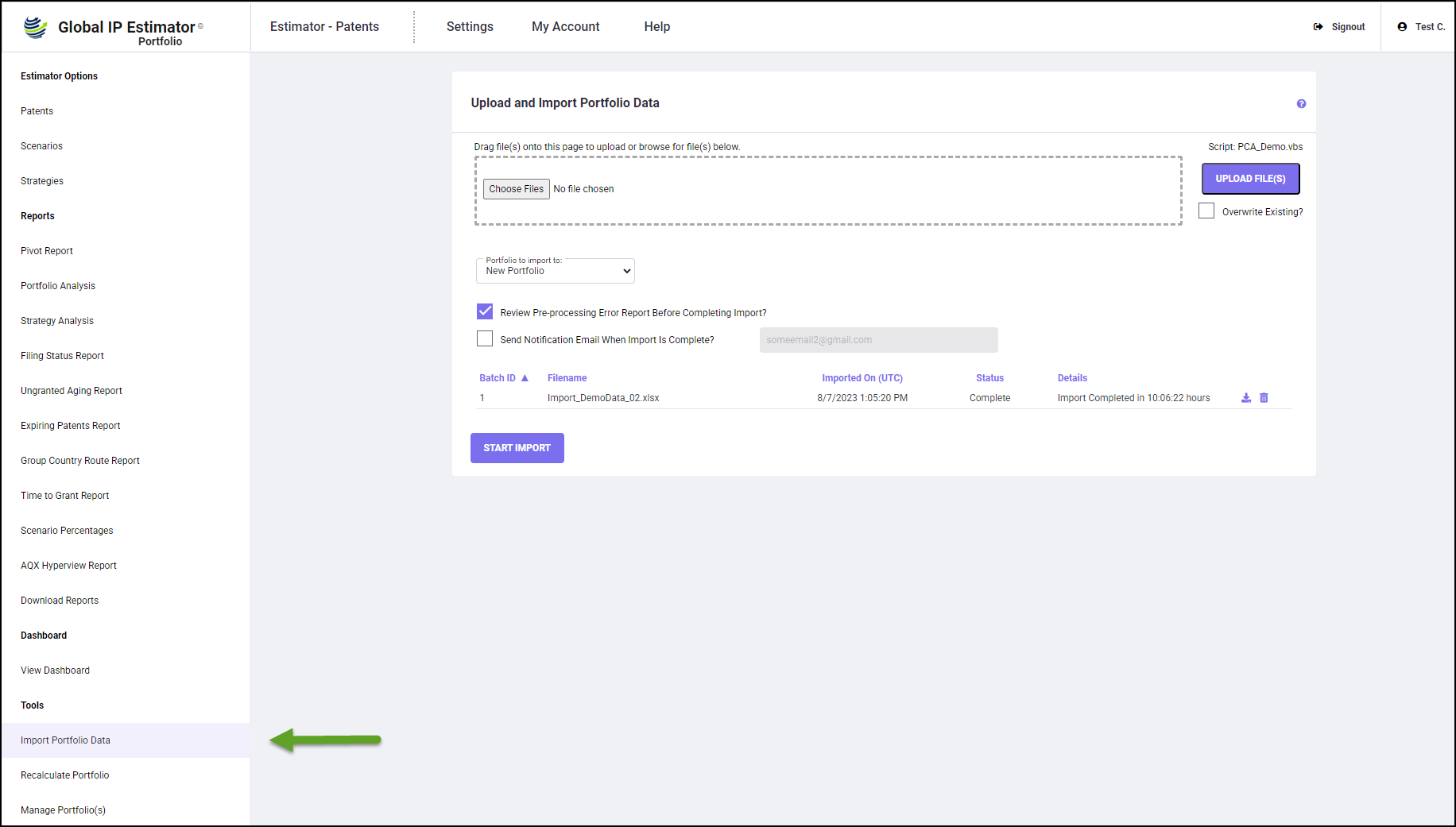Click the Global IP Estimator logo
This screenshot has height=827, width=1456.
(x=36, y=27)
